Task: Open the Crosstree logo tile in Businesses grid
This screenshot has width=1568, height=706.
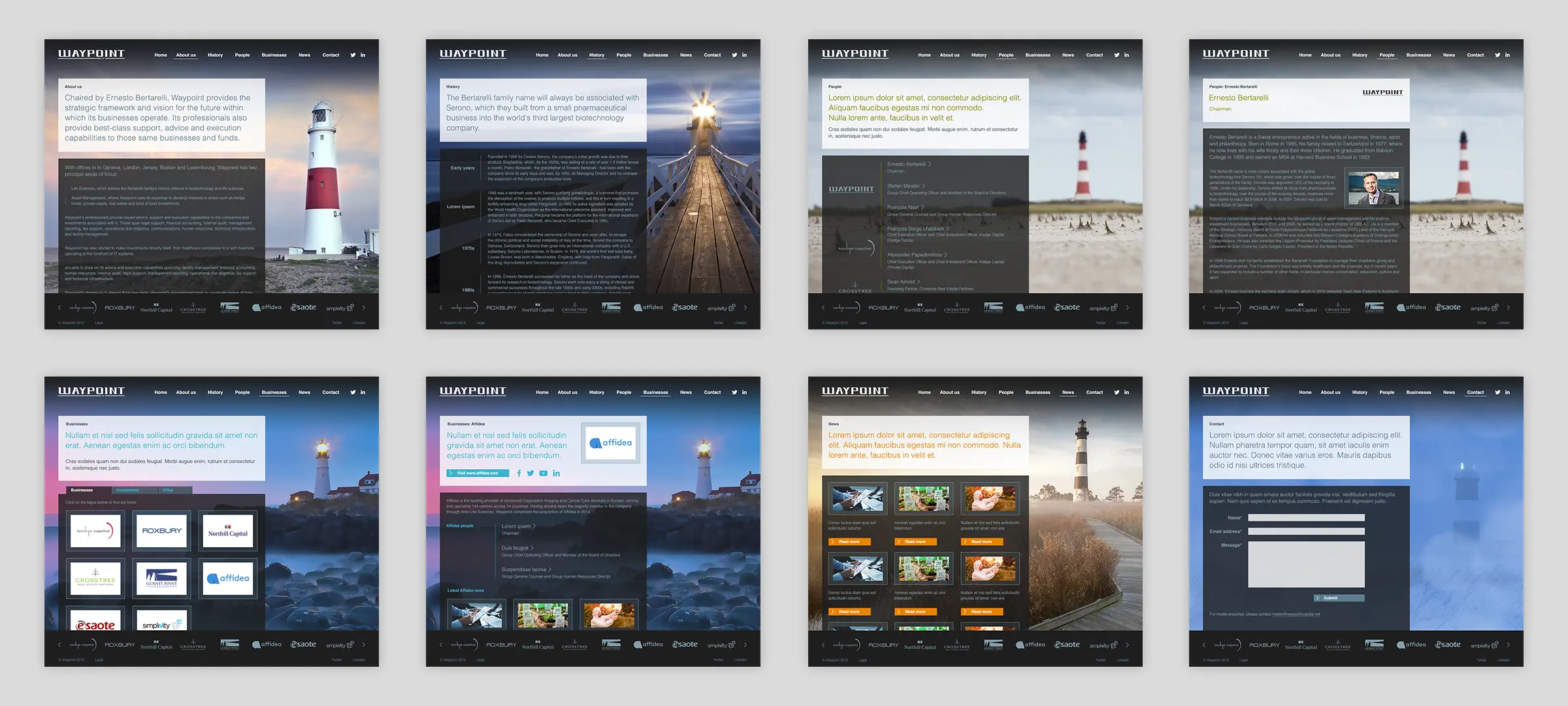Action: click(95, 579)
